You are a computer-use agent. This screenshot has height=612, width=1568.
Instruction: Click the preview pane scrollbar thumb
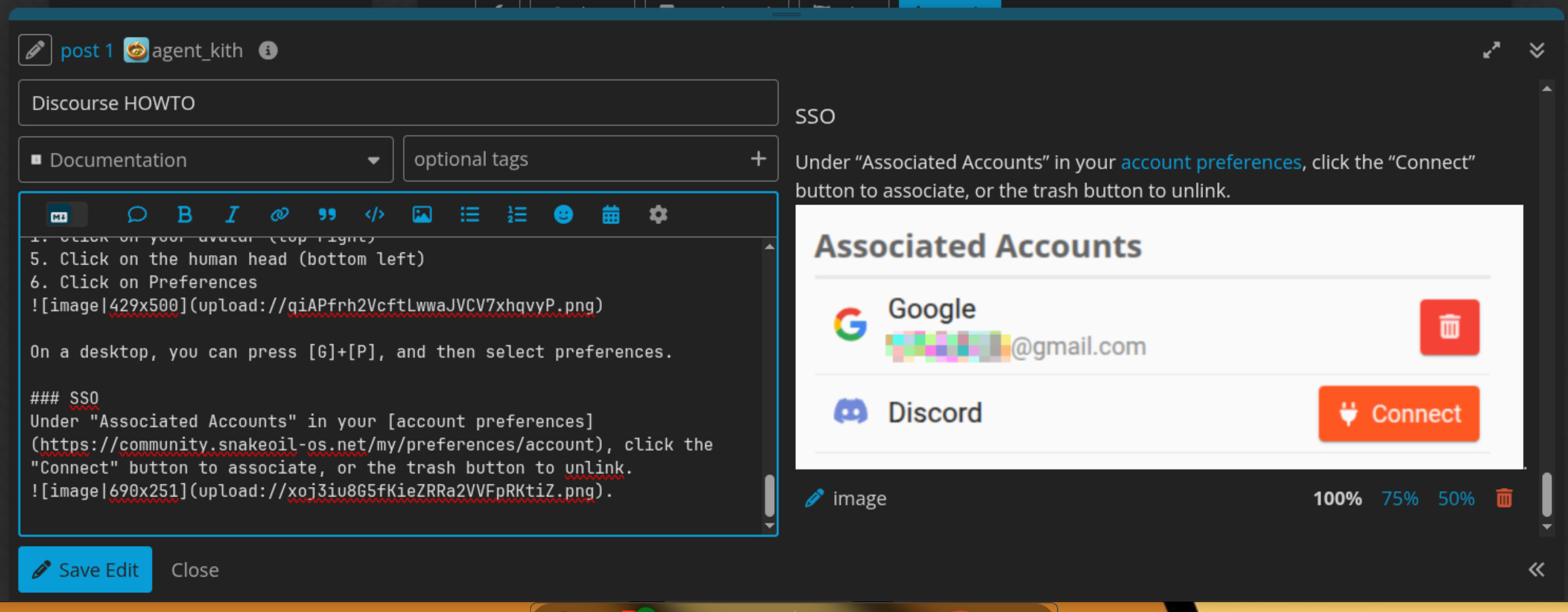1546,495
